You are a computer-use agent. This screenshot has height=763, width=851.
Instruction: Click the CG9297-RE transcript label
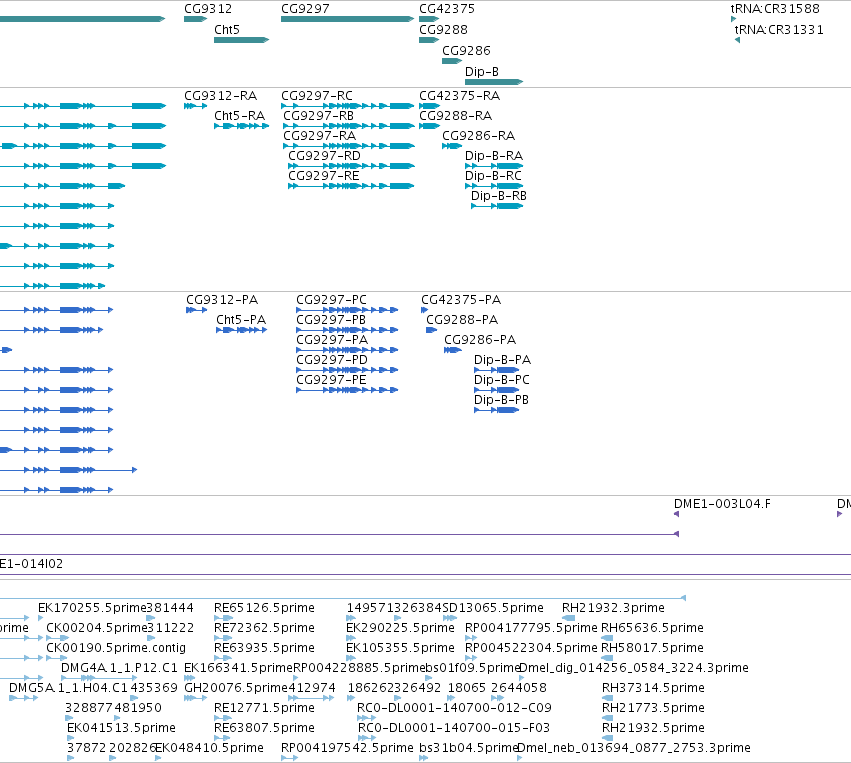pos(324,176)
